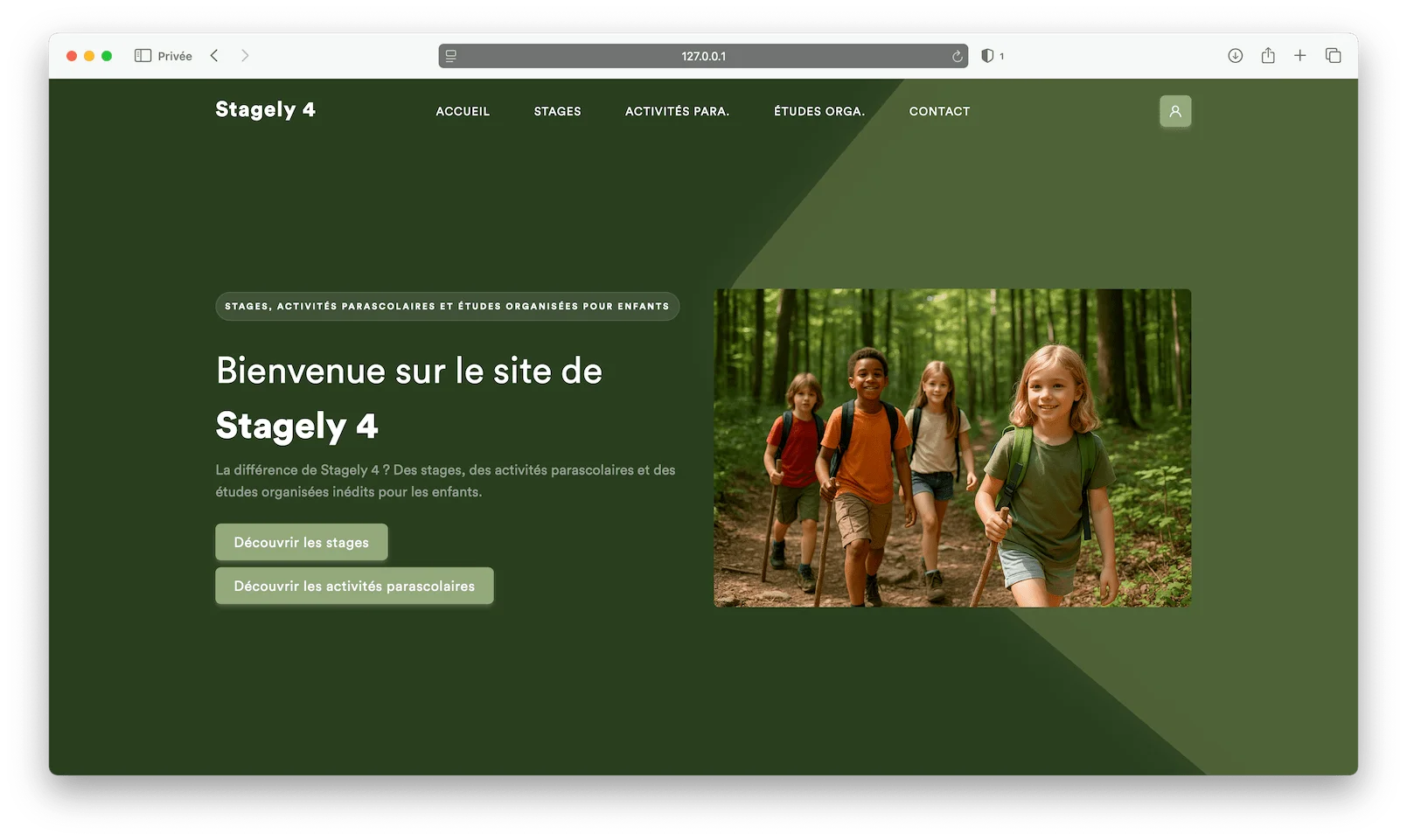Open the ACCUEIL menu item
Image resolution: width=1407 pixels, height=840 pixels.
pos(463,111)
